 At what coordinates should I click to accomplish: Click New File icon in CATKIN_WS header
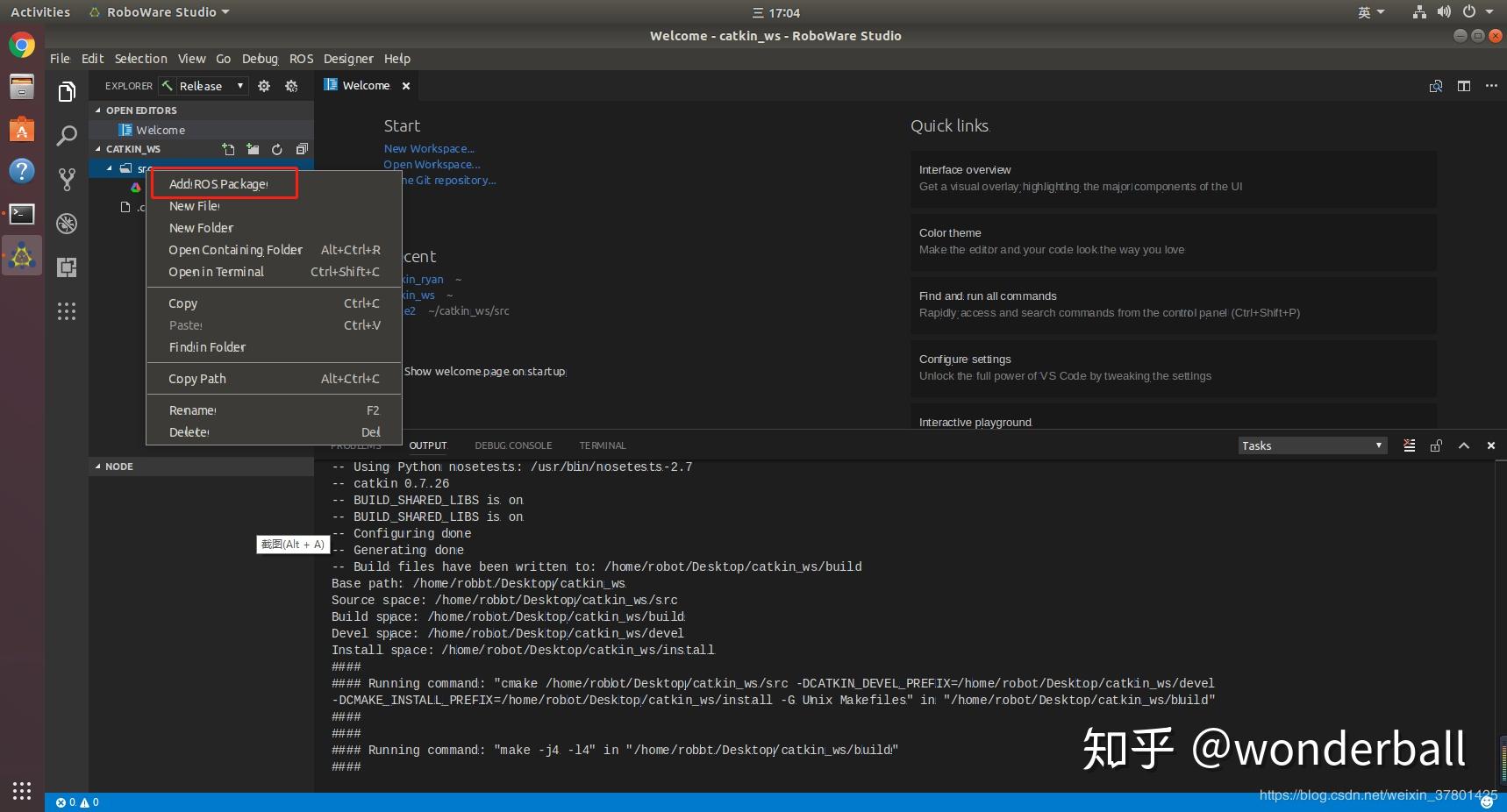[x=228, y=149]
